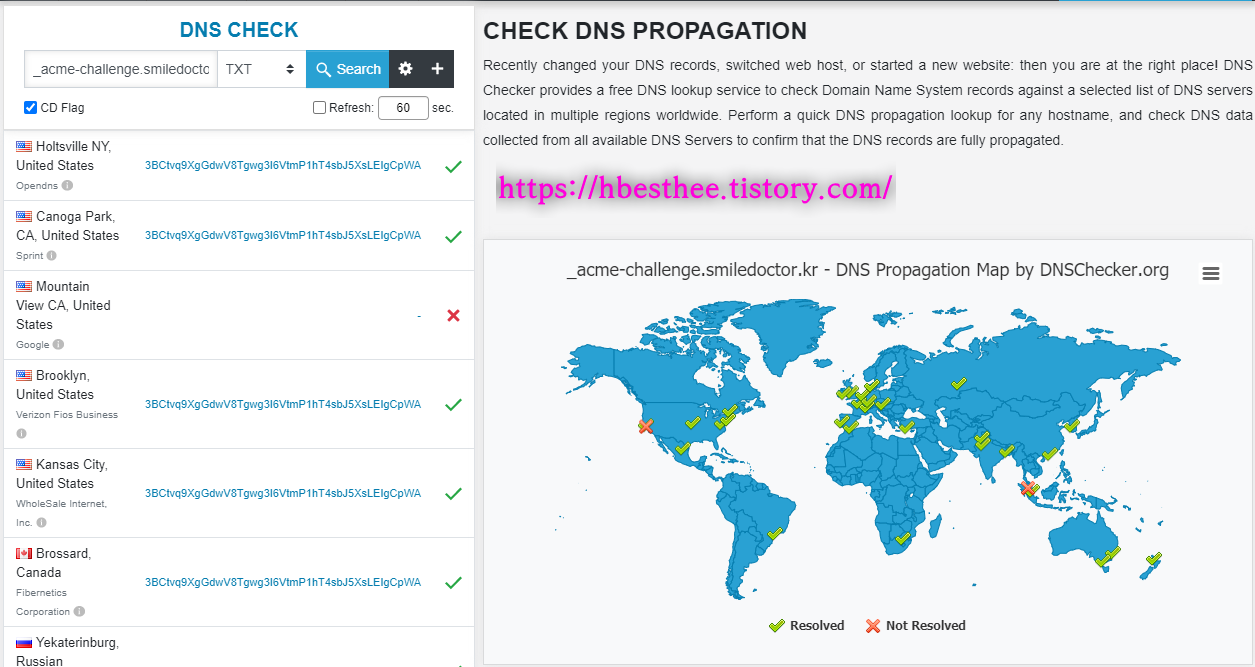
Task: Click the resolved marker in Brazil
Action: click(773, 534)
